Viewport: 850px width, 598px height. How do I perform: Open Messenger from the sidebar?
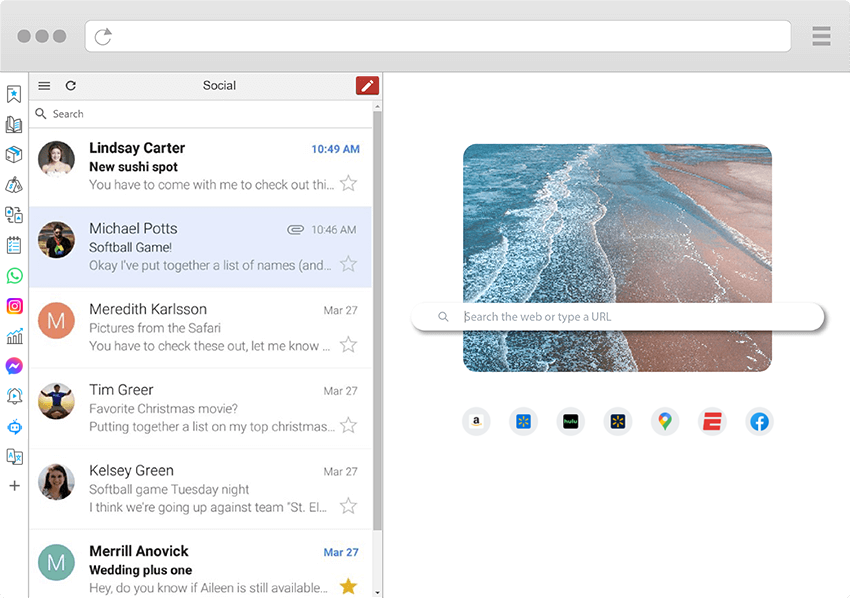tap(14, 365)
